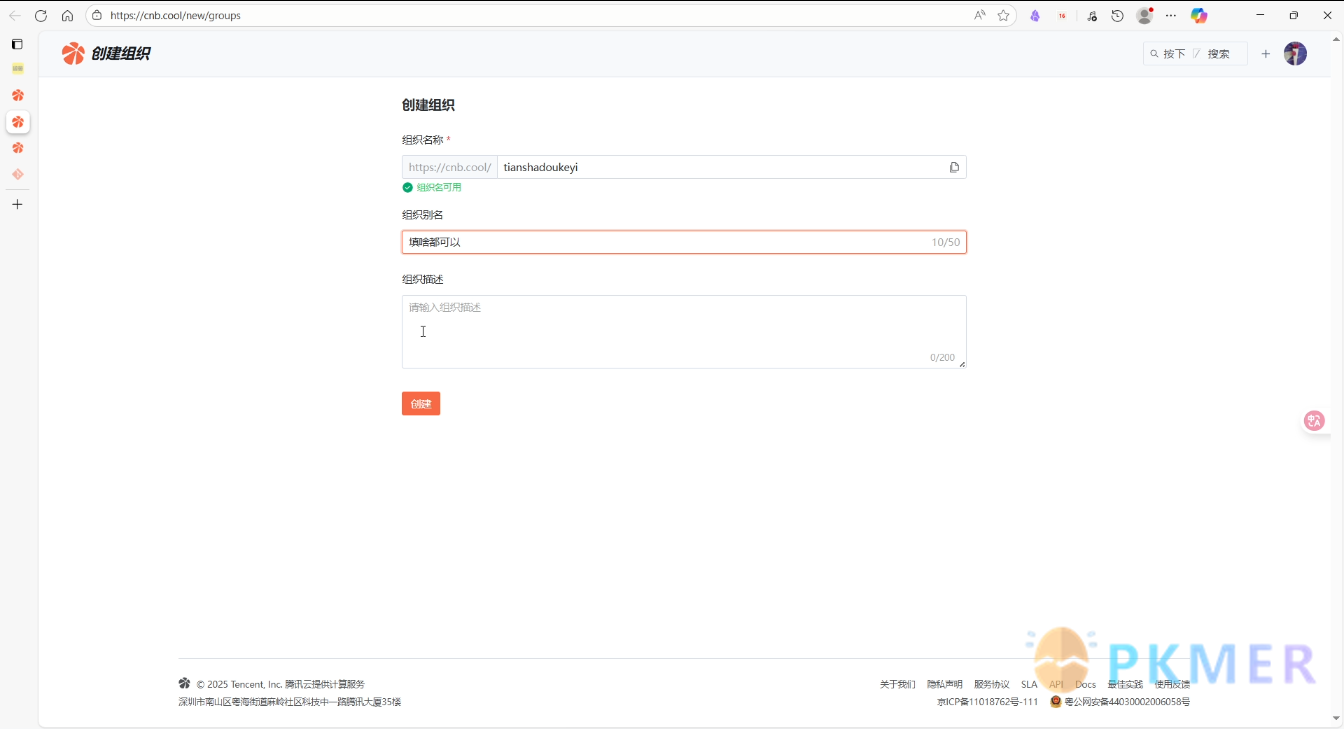The image size is (1344, 729).
Task: Refresh the page with the browser reload icon
Action: tap(41, 15)
